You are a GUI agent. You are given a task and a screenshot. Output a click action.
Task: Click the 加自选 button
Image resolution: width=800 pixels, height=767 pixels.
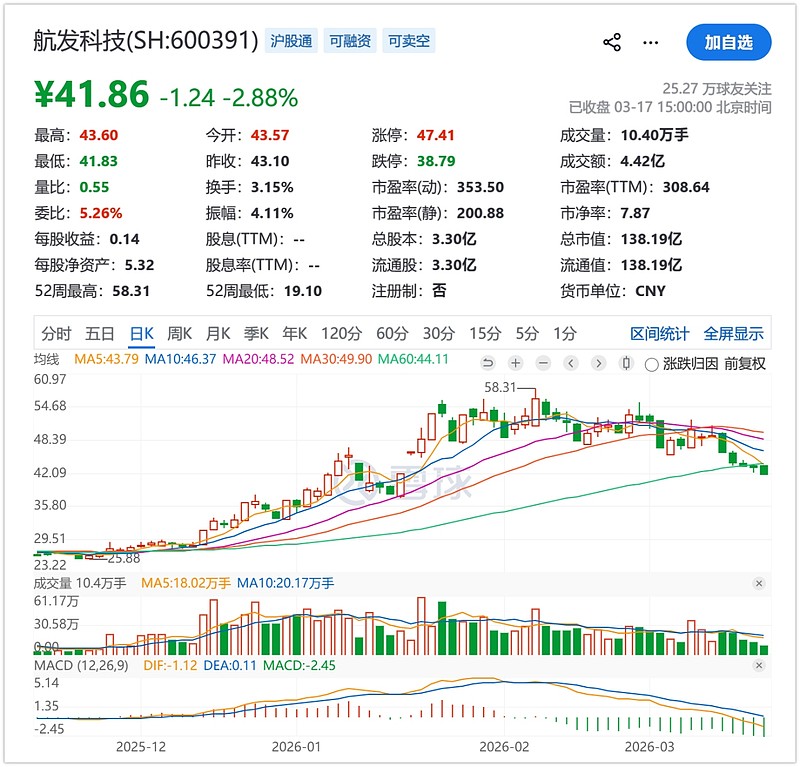729,42
